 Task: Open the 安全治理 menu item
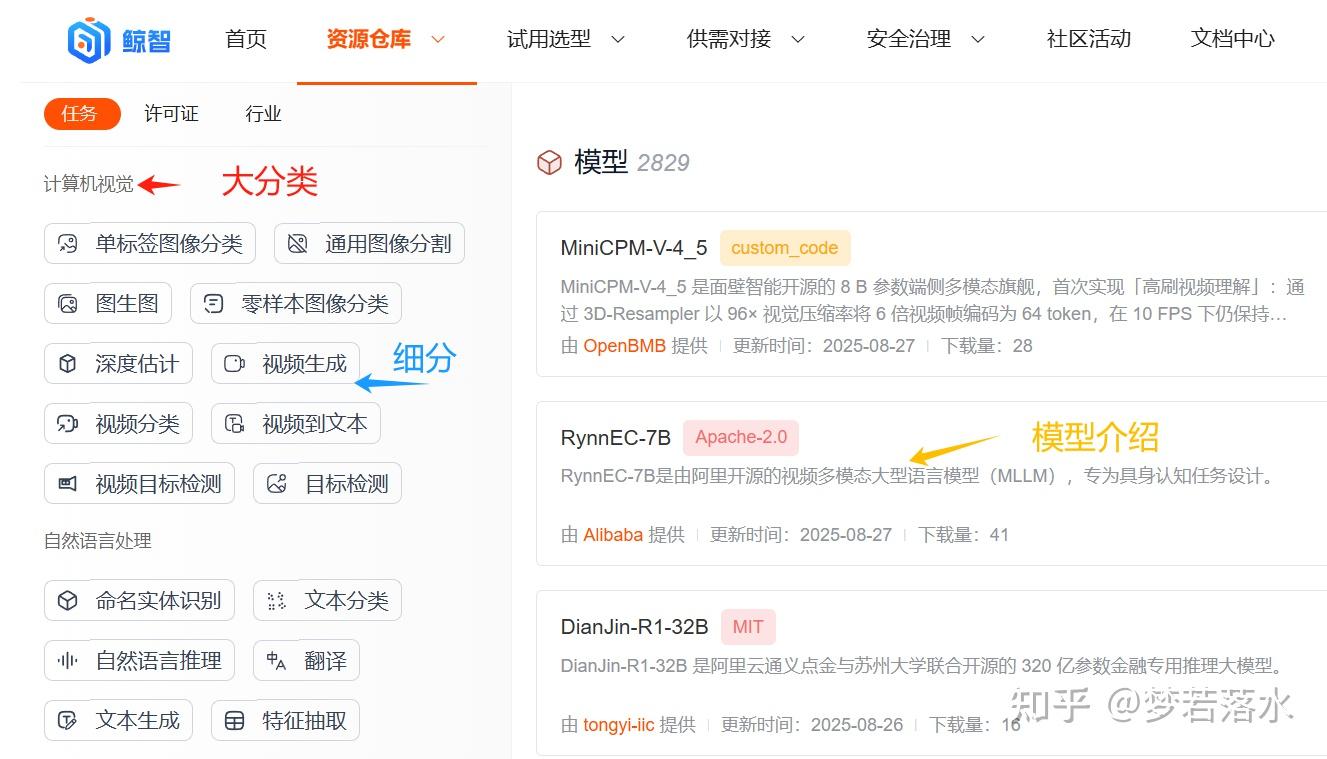click(909, 39)
